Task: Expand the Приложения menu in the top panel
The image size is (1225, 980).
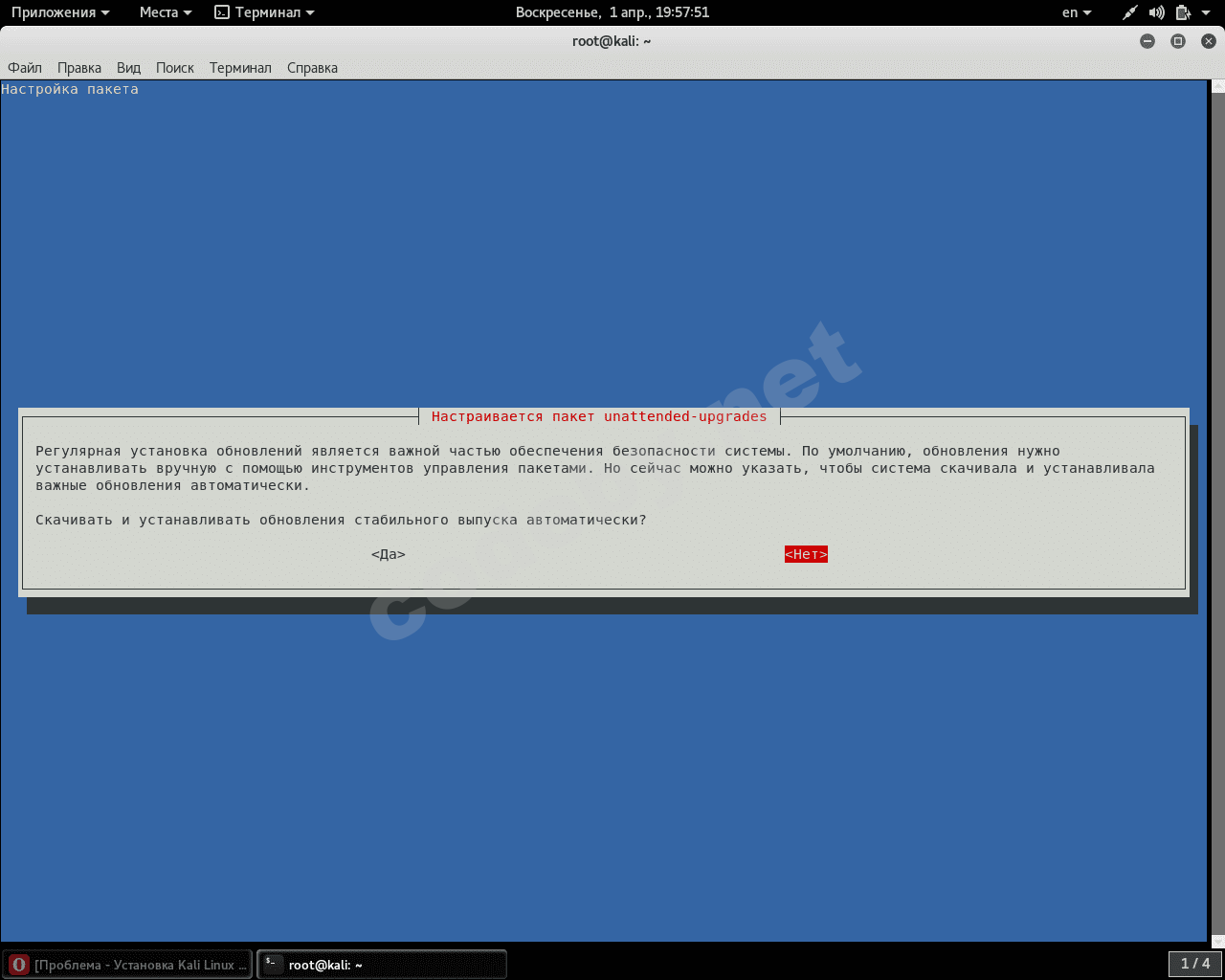Action: [x=60, y=12]
